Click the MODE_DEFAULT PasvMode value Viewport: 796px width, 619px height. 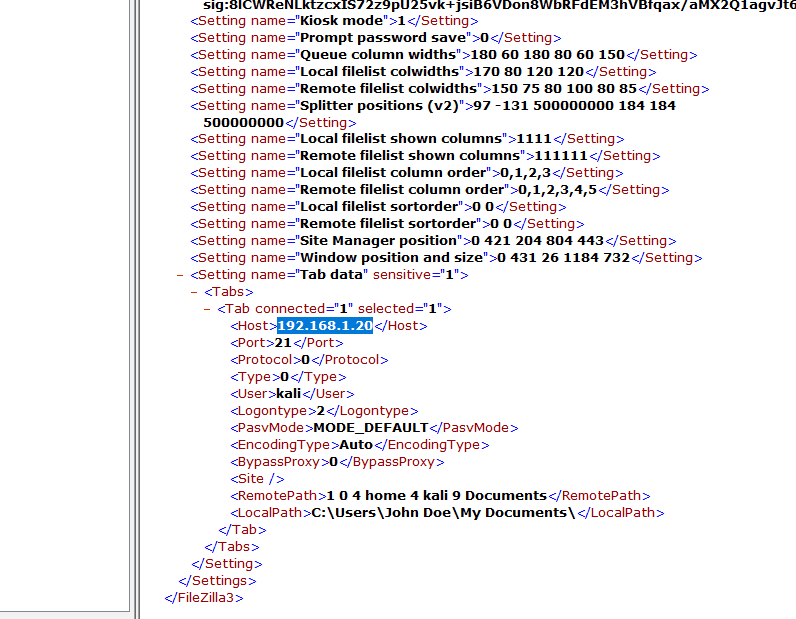pos(371,428)
